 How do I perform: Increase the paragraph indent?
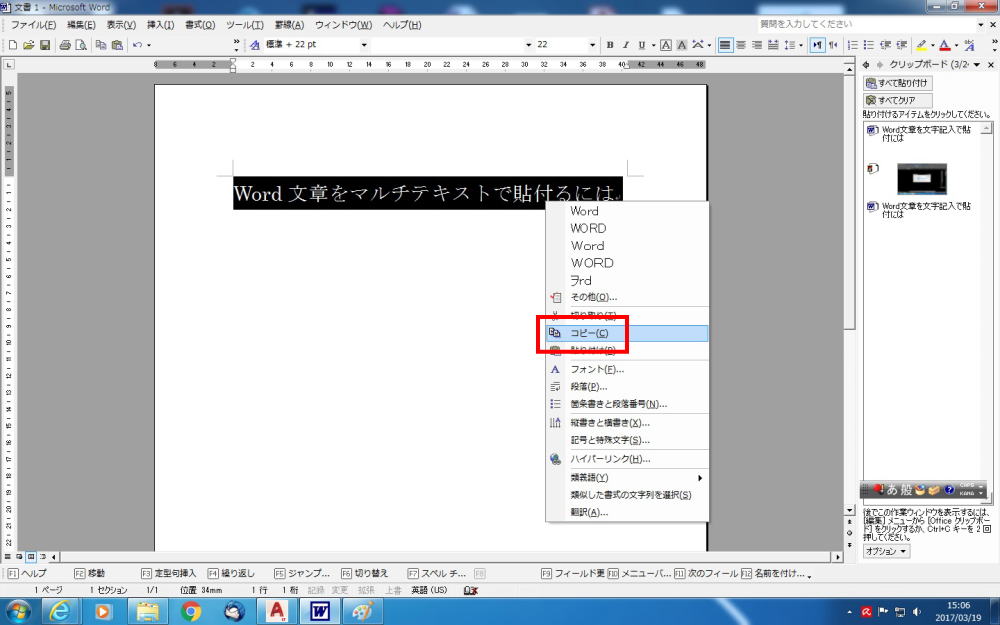[x=901, y=45]
